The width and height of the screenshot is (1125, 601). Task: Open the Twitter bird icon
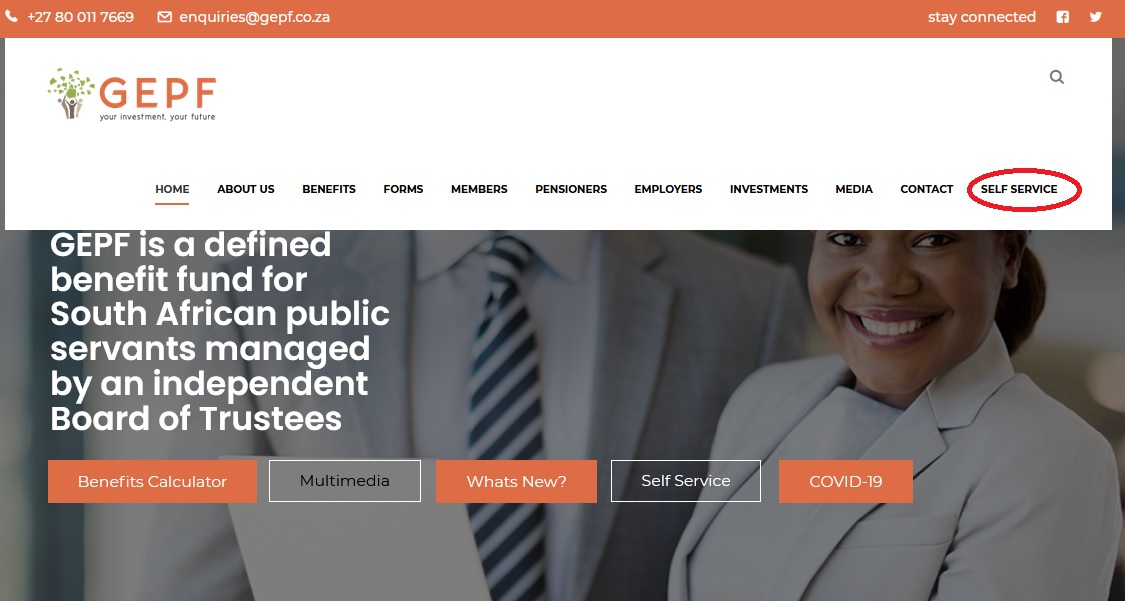(x=1096, y=16)
